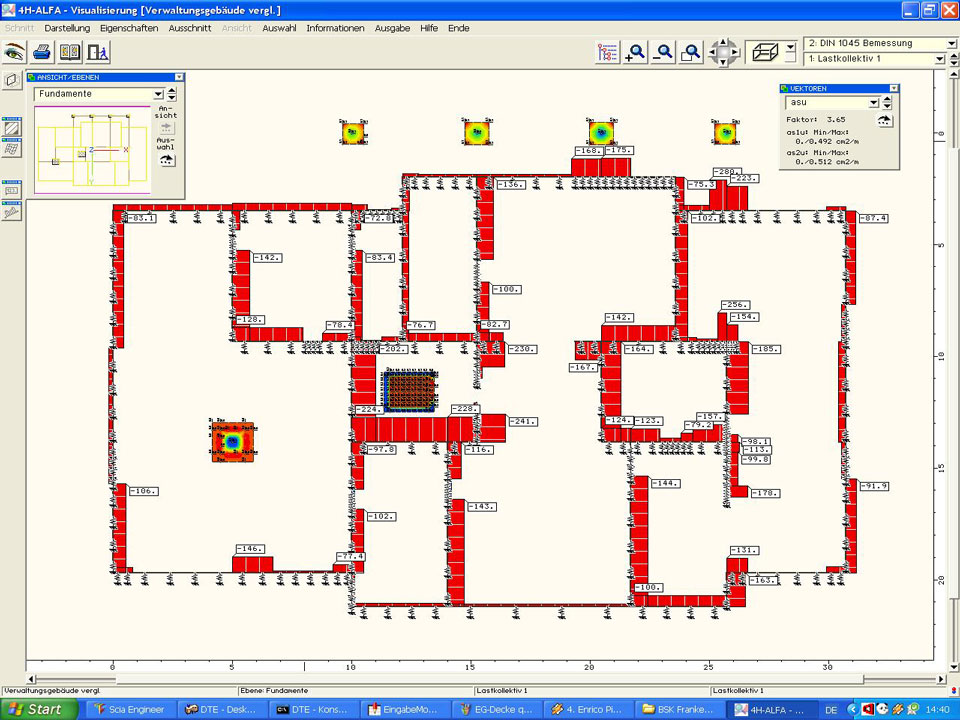Viewport: 960px width, 720px height.
Task: Toggle the value labels display button
Action: [12, 190]
